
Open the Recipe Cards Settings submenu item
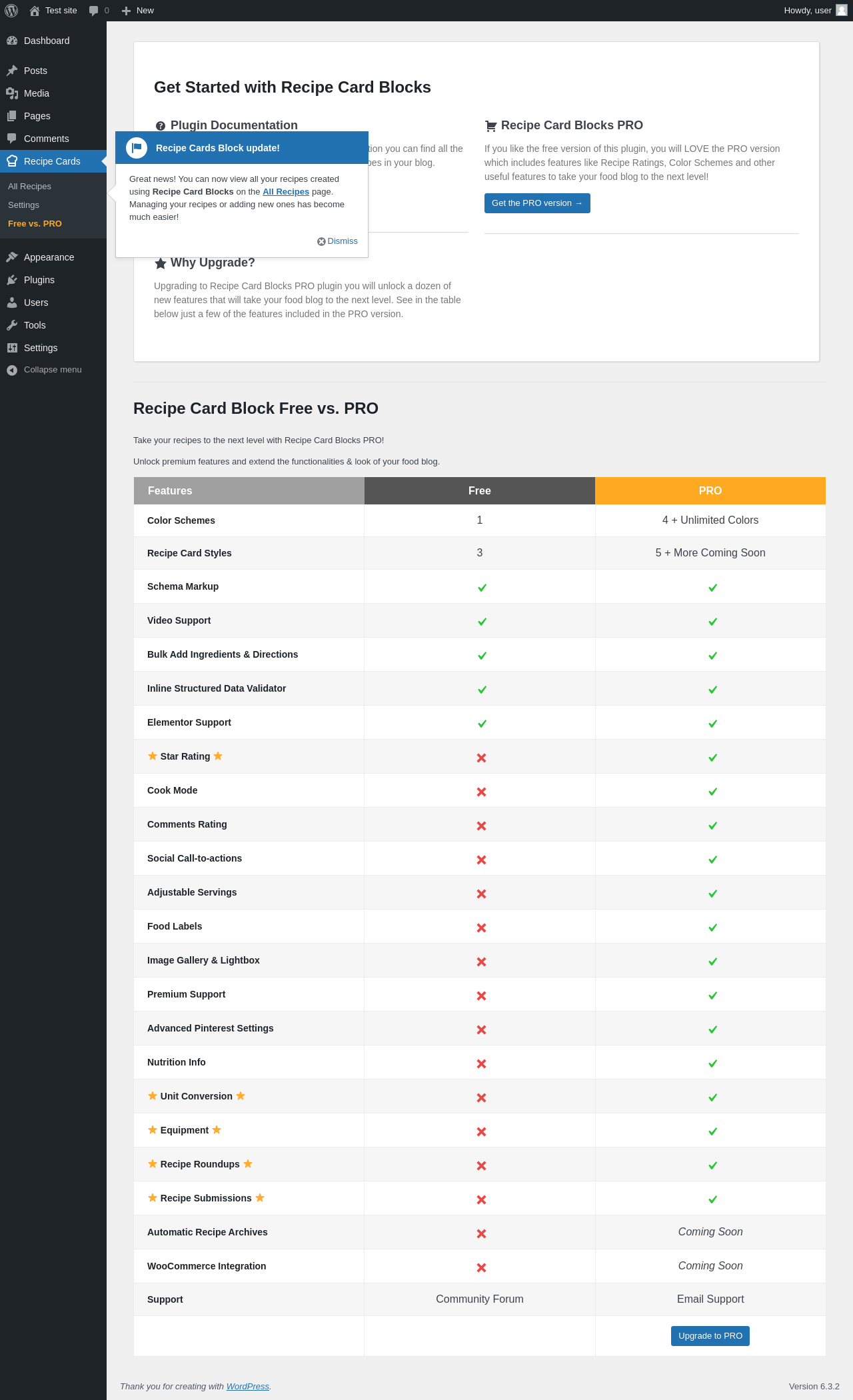(x=23, y=205)
